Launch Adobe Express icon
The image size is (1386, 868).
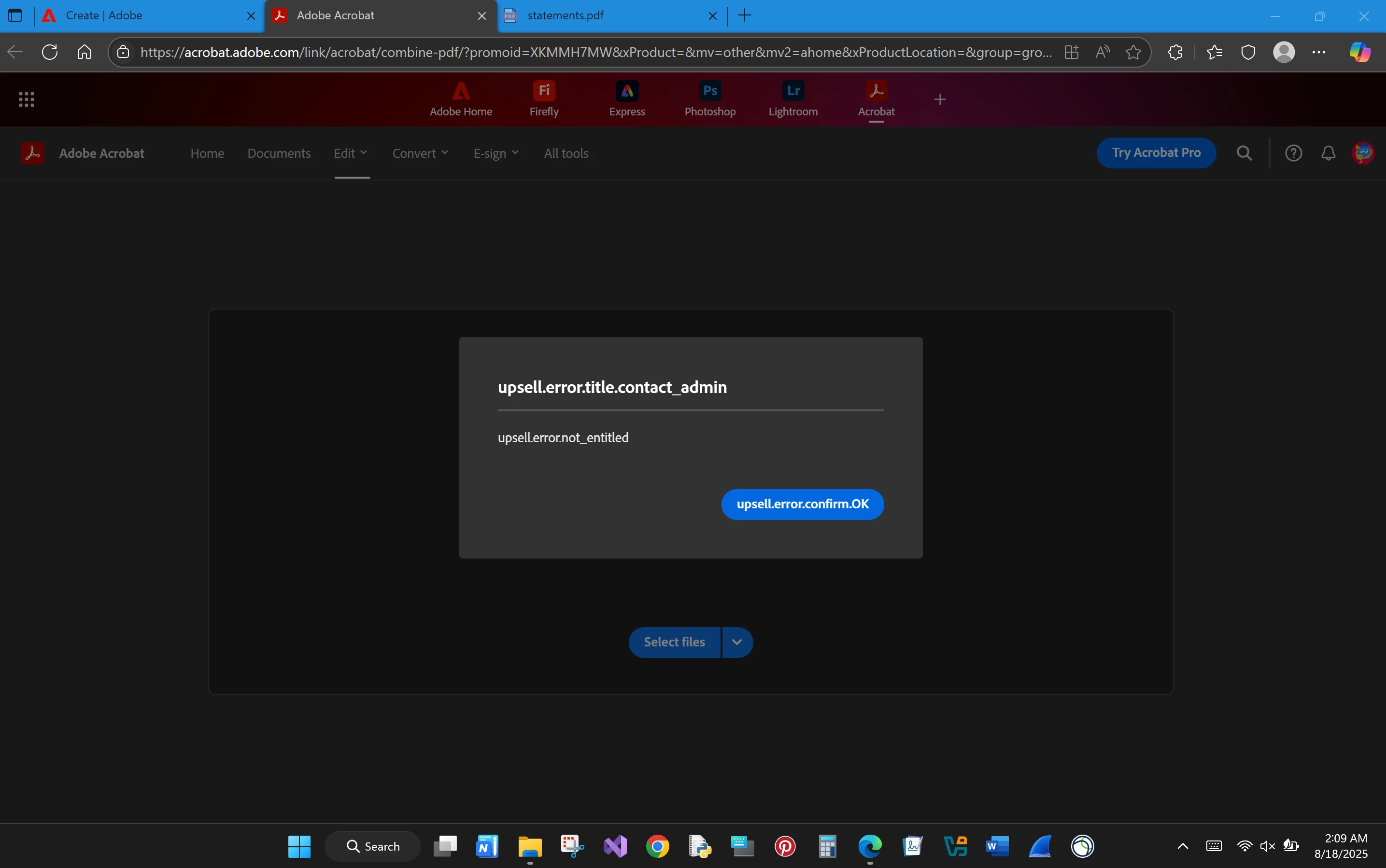tap(626, 98)
